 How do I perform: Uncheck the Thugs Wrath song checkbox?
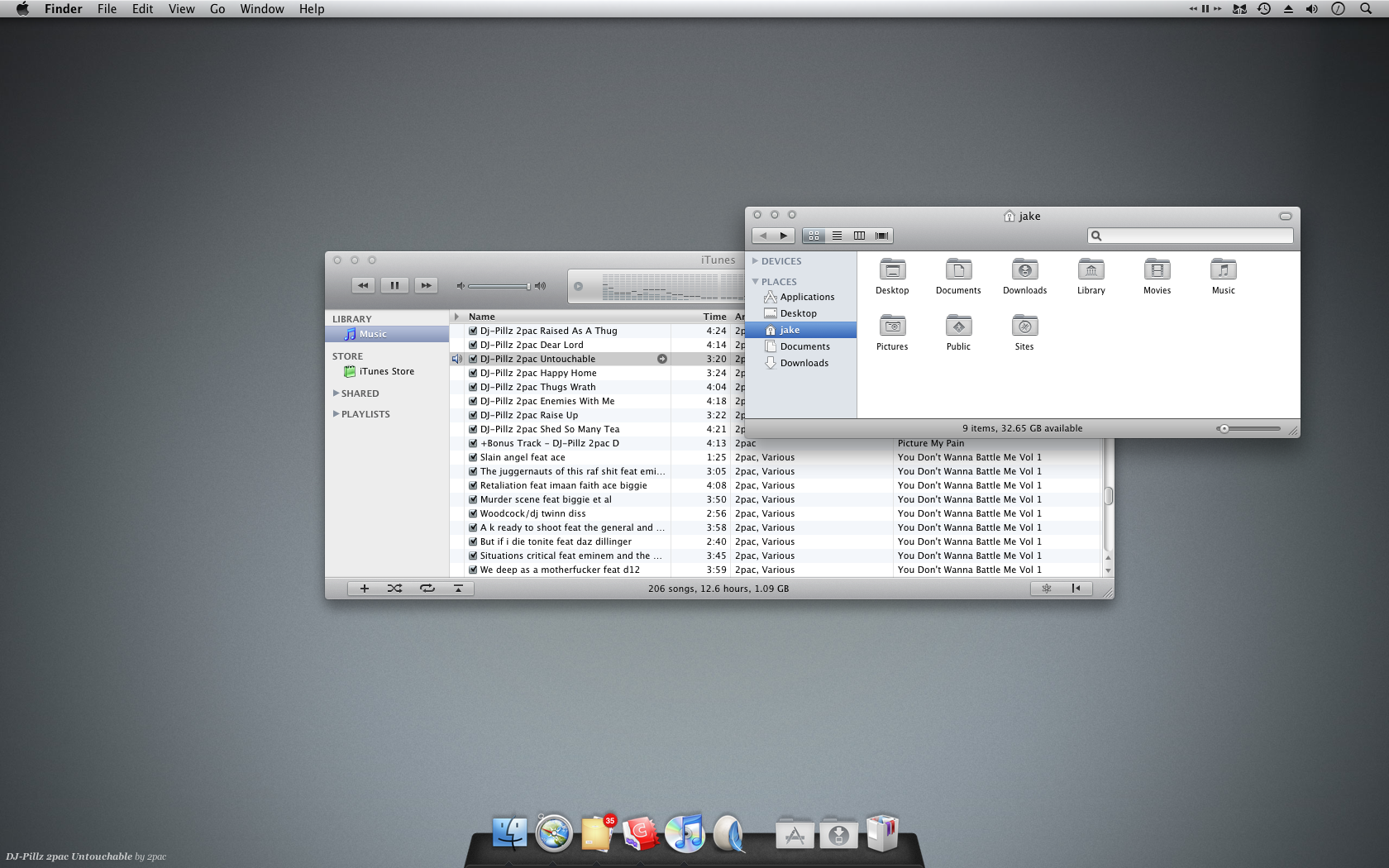point(473,387)
